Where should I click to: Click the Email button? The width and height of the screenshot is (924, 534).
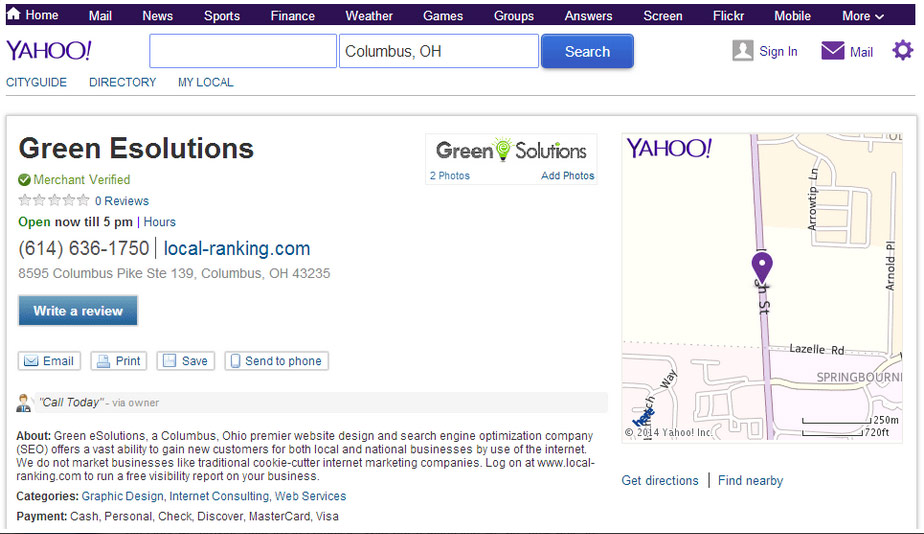tap(49, 361)
